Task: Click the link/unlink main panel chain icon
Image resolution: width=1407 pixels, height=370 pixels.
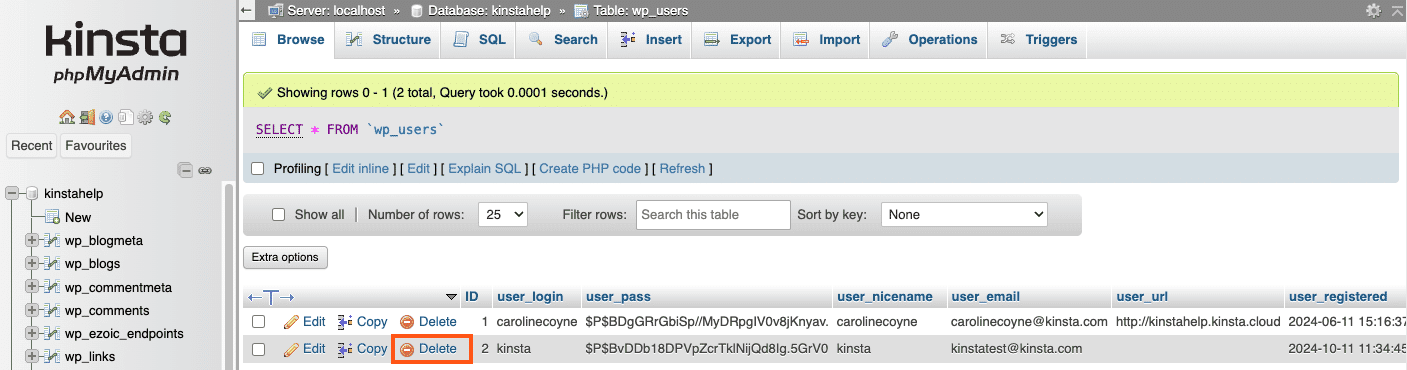Action: [205, 170]
